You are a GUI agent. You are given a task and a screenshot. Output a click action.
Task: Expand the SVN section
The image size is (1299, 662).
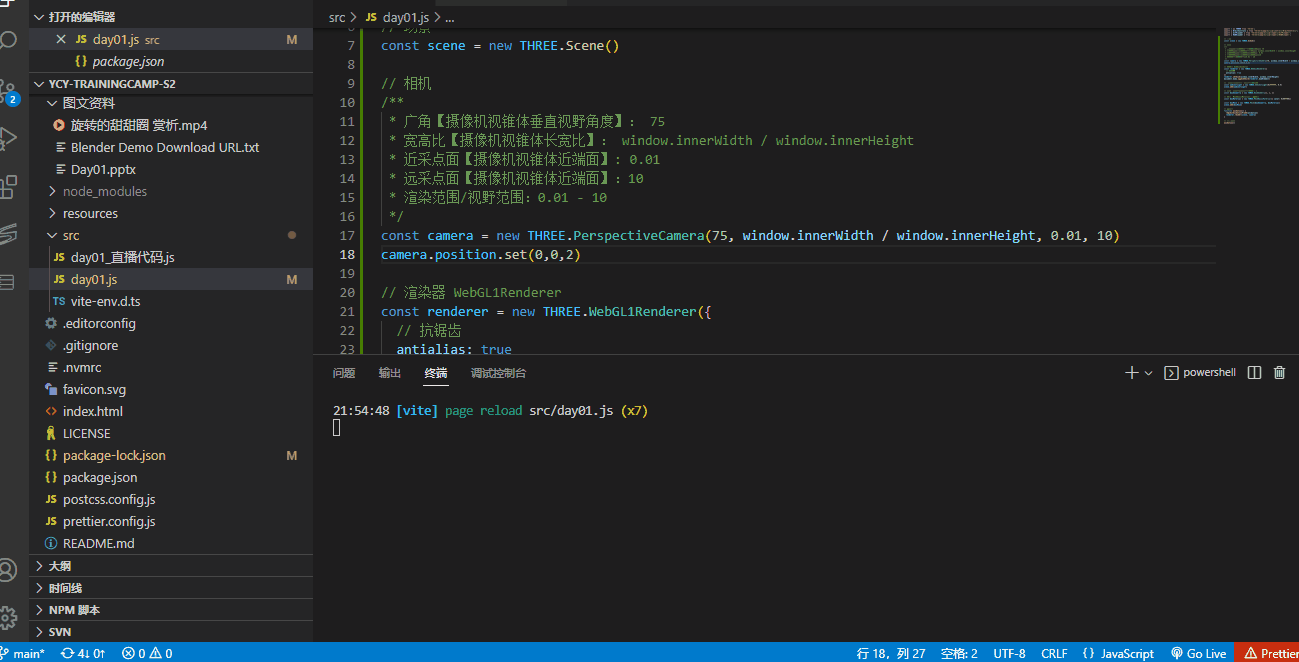(171, 632)
